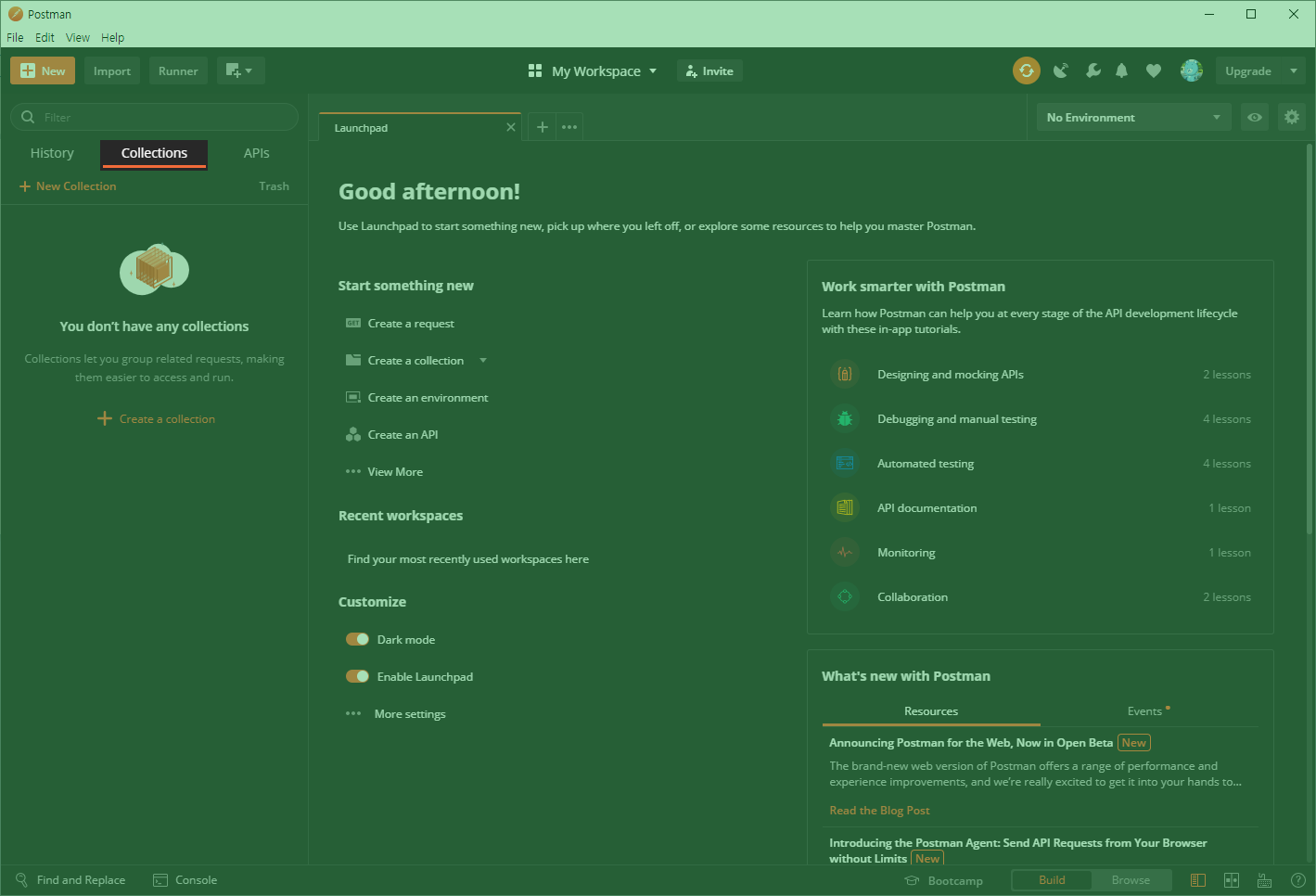Click New Collection link
The width and height of the screenshot is (1316, 896).
[68, 186]
